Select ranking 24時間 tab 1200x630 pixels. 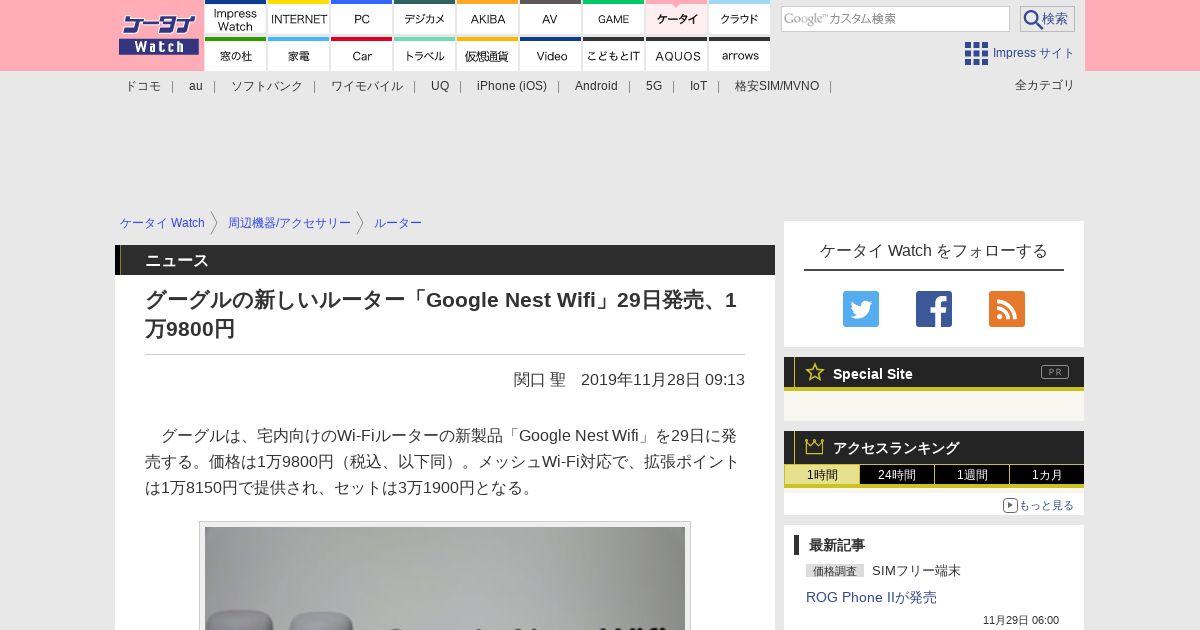tap(897, 475)
